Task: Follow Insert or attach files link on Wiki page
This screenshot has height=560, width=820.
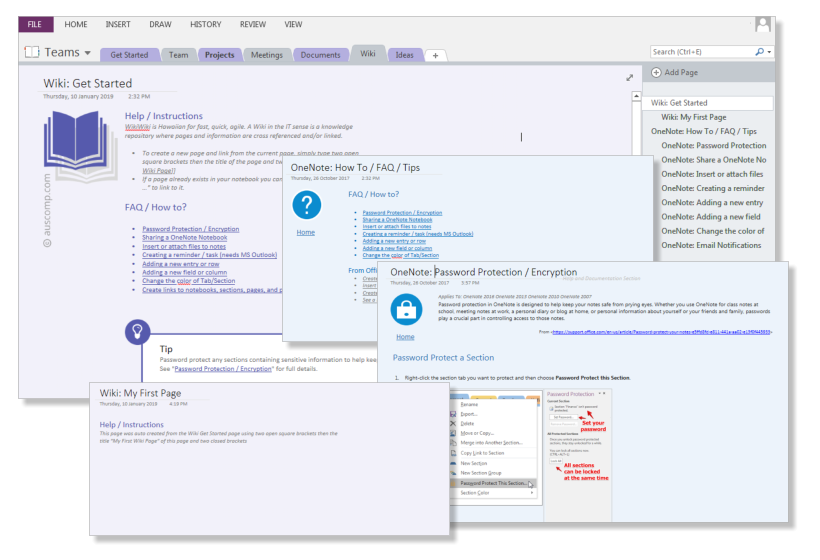Action: (184, 246)
